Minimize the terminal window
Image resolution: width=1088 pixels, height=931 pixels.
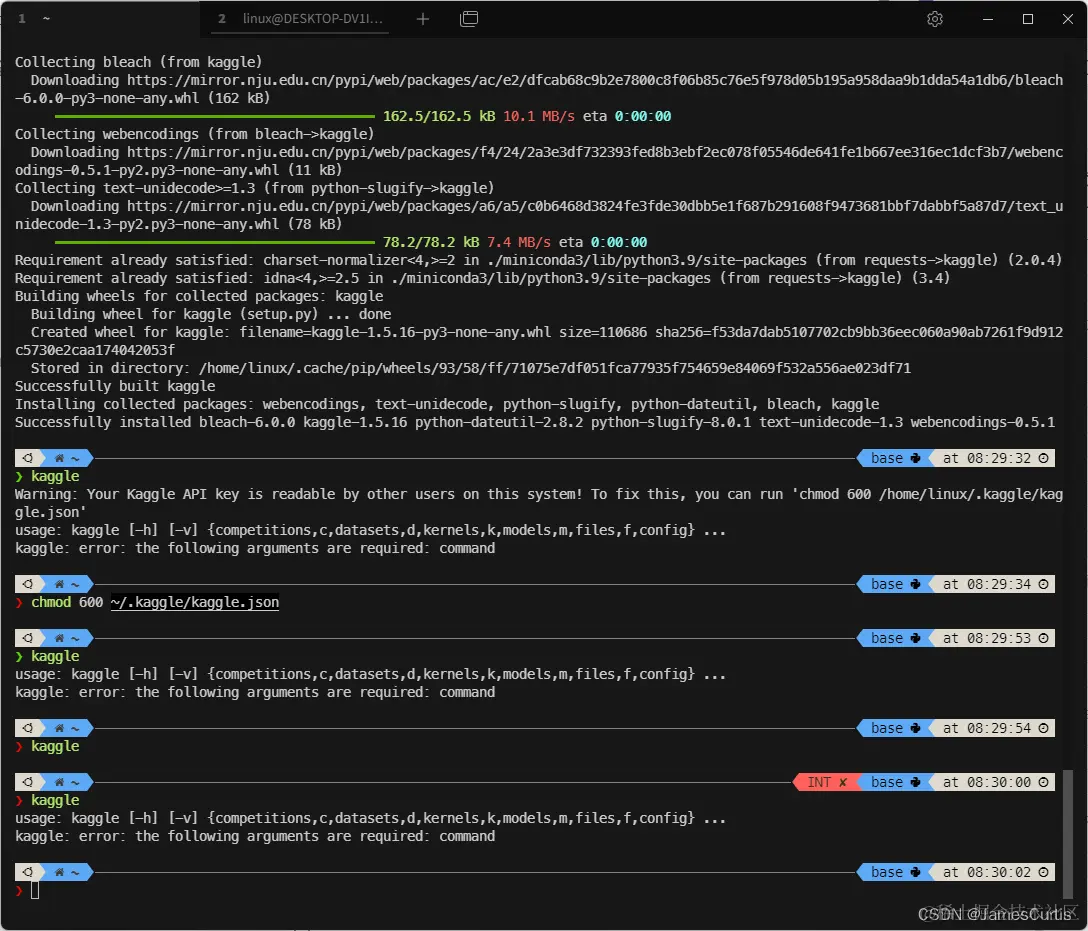[x=988, y=19]
